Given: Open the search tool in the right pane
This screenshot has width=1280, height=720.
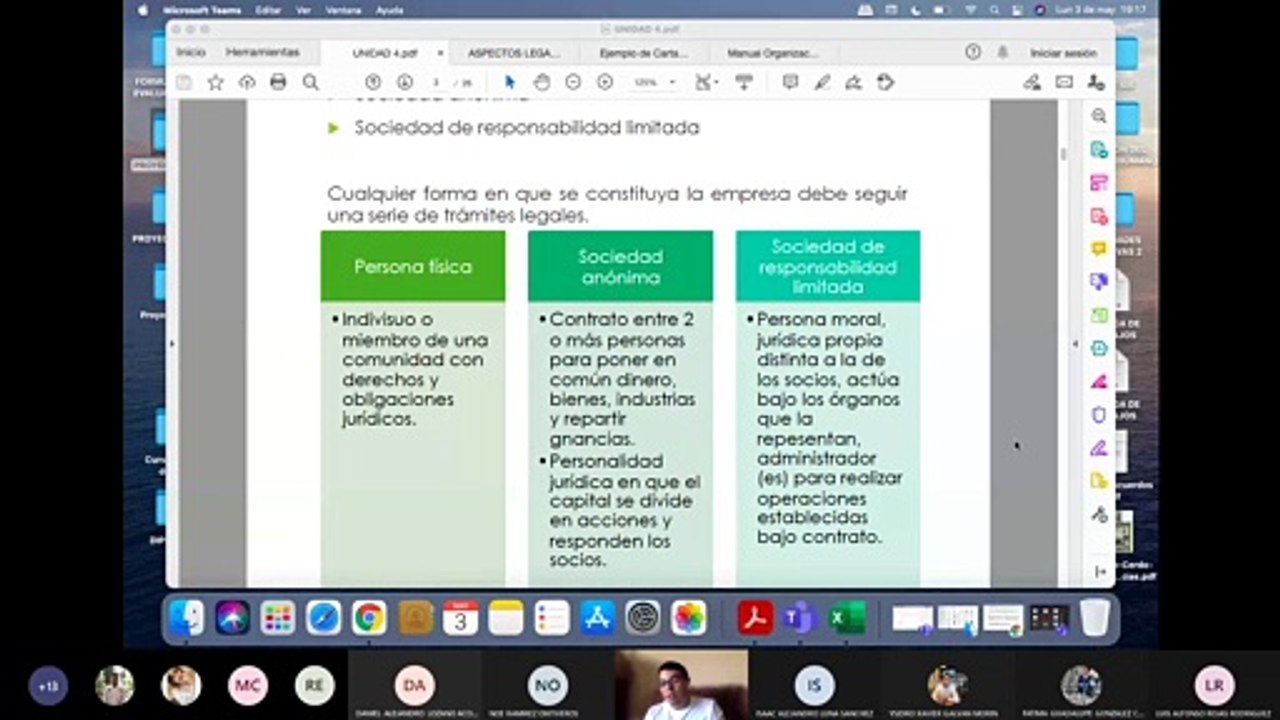Looking at the screenshot, I should (x=1099, y=116).
